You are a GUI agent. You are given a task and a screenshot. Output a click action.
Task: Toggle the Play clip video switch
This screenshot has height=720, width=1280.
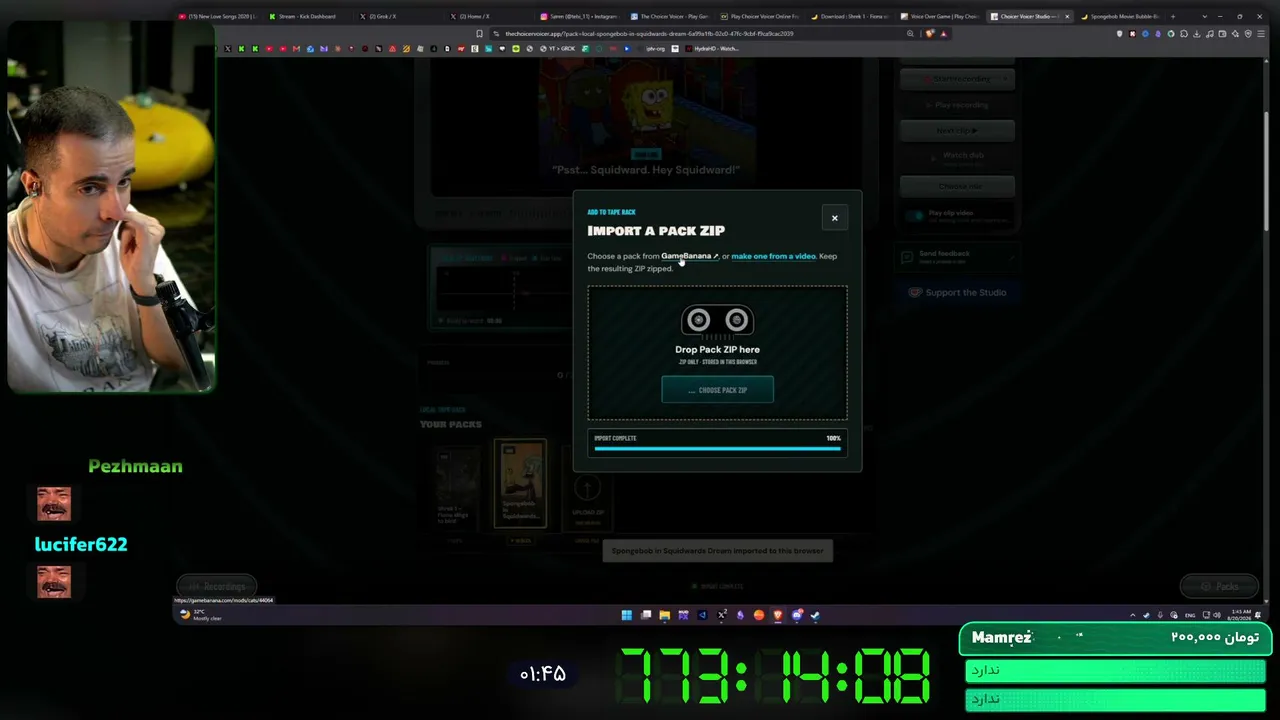914,215
